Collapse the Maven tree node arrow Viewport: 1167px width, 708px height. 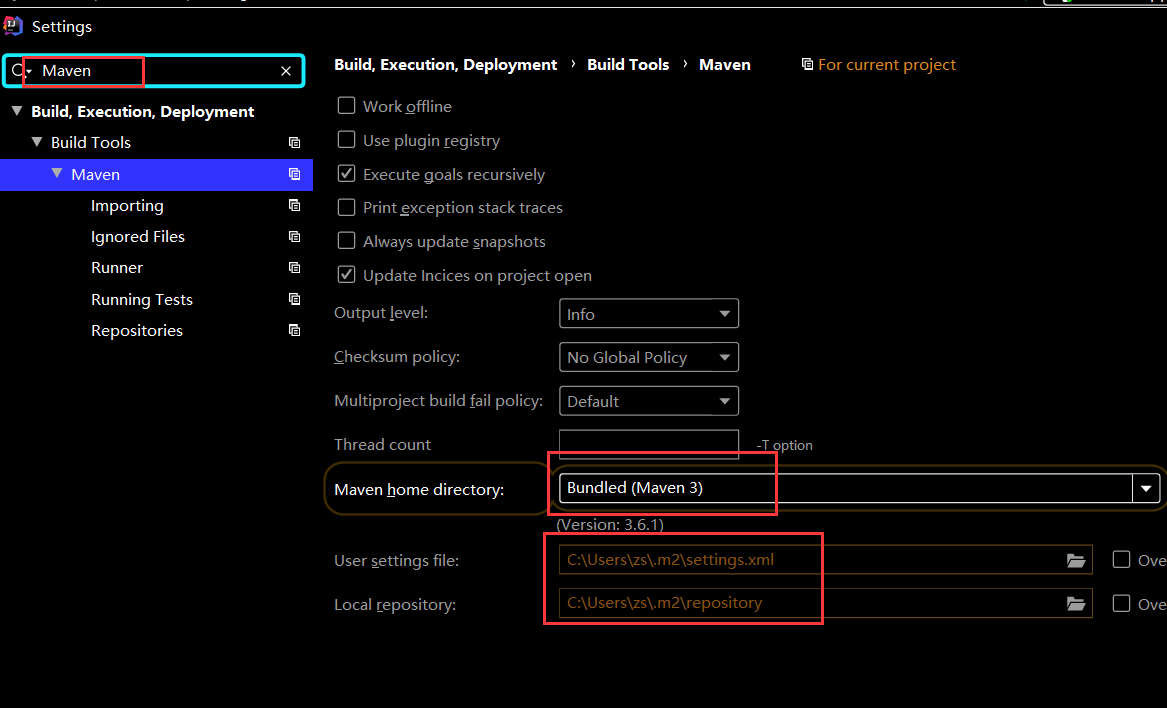[x=57, y=173]
